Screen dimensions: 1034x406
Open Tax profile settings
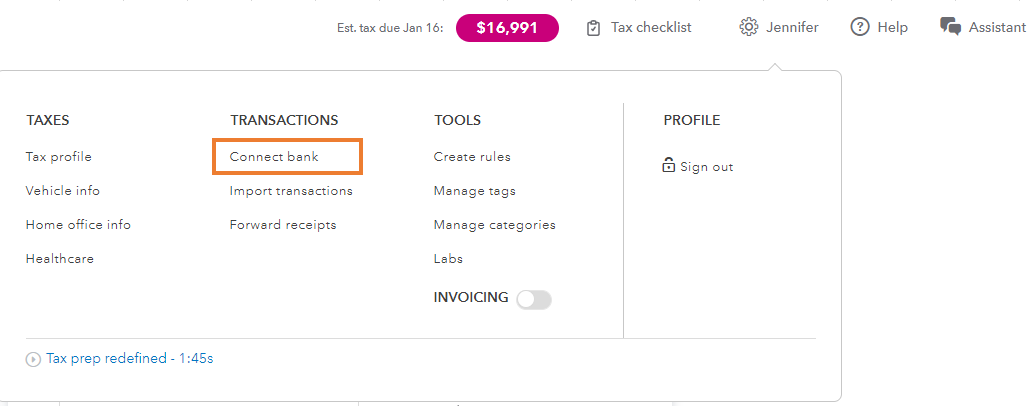(x=59, y=157)
